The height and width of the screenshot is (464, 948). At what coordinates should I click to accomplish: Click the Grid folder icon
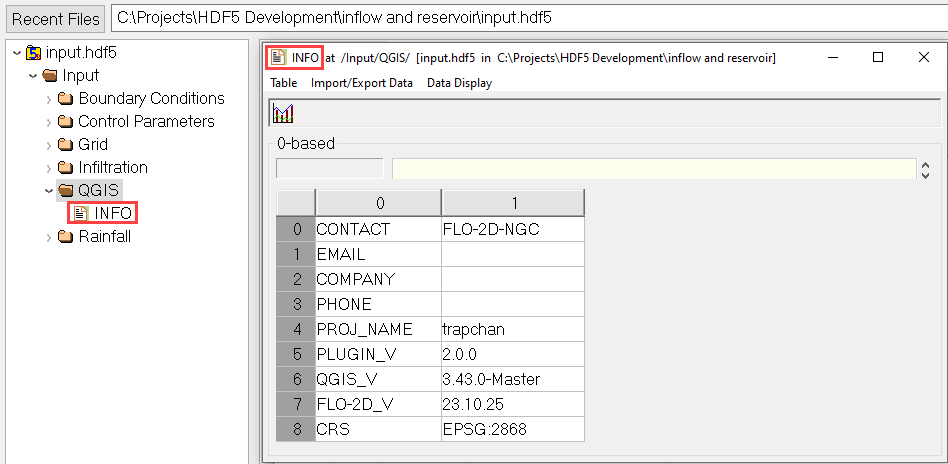click(66, 145)
